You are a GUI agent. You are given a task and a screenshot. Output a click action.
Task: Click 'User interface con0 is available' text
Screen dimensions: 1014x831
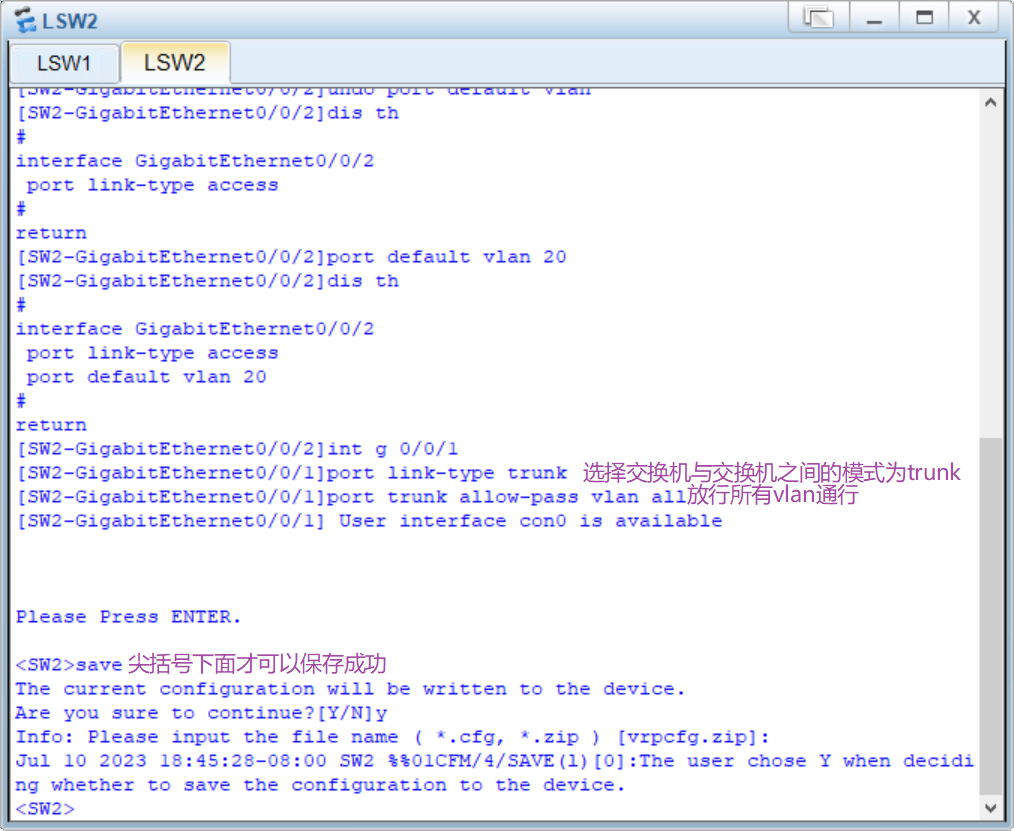coord(530,521)
